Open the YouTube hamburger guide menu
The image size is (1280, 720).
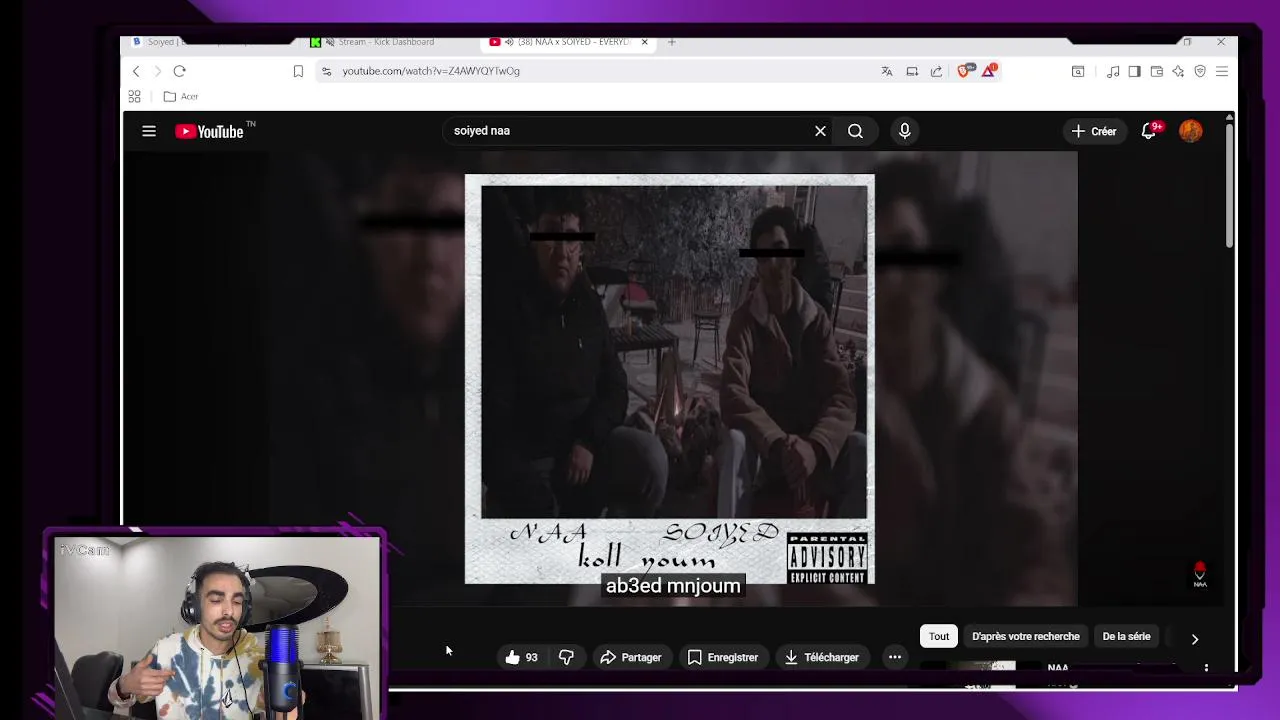[149, 131]
